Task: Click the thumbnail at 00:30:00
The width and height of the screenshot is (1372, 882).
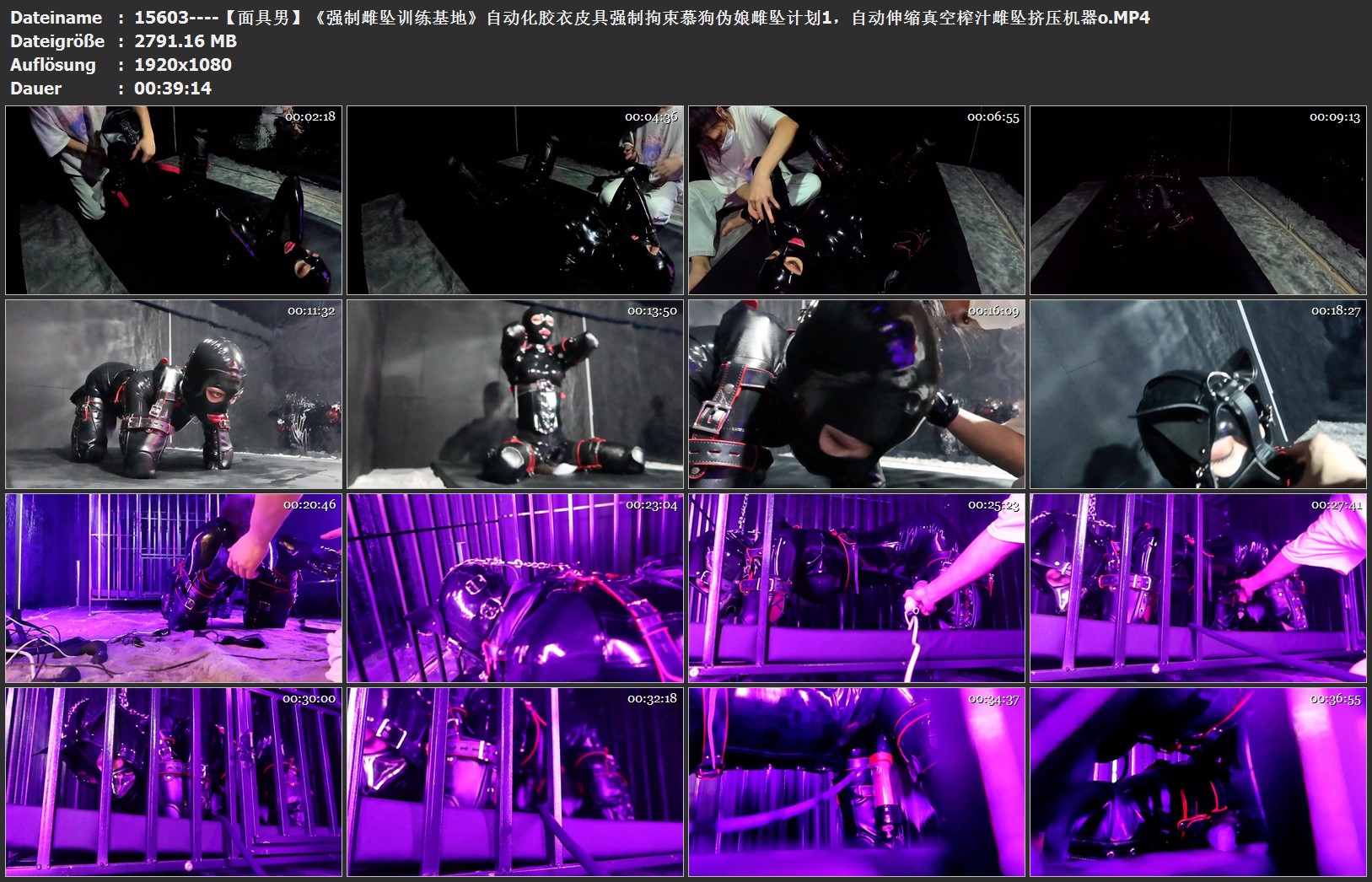Action: tap(174, 782)
